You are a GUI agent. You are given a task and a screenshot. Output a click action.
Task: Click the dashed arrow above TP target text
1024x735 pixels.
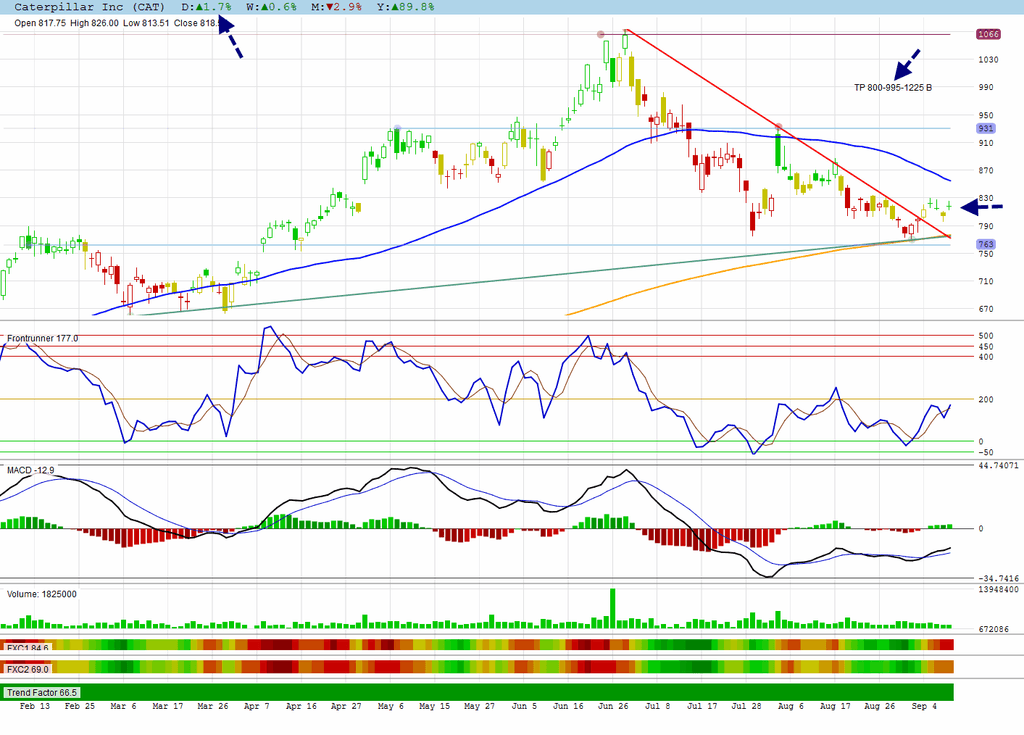(x=906, y=65)
